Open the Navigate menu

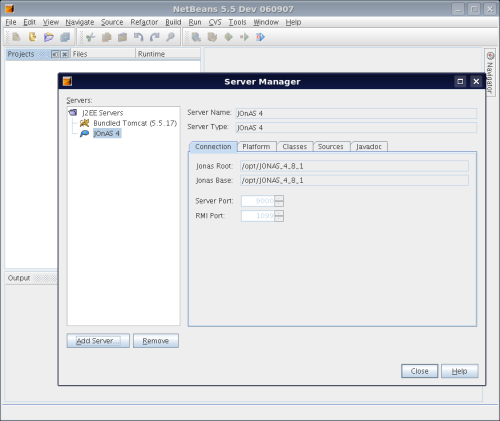(x=80, y=22)
